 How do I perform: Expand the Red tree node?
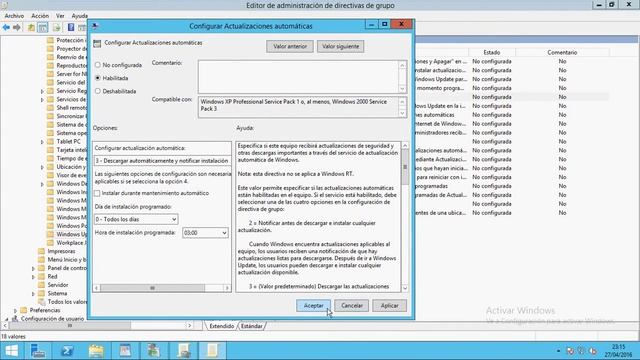click(x=33, y=277)
